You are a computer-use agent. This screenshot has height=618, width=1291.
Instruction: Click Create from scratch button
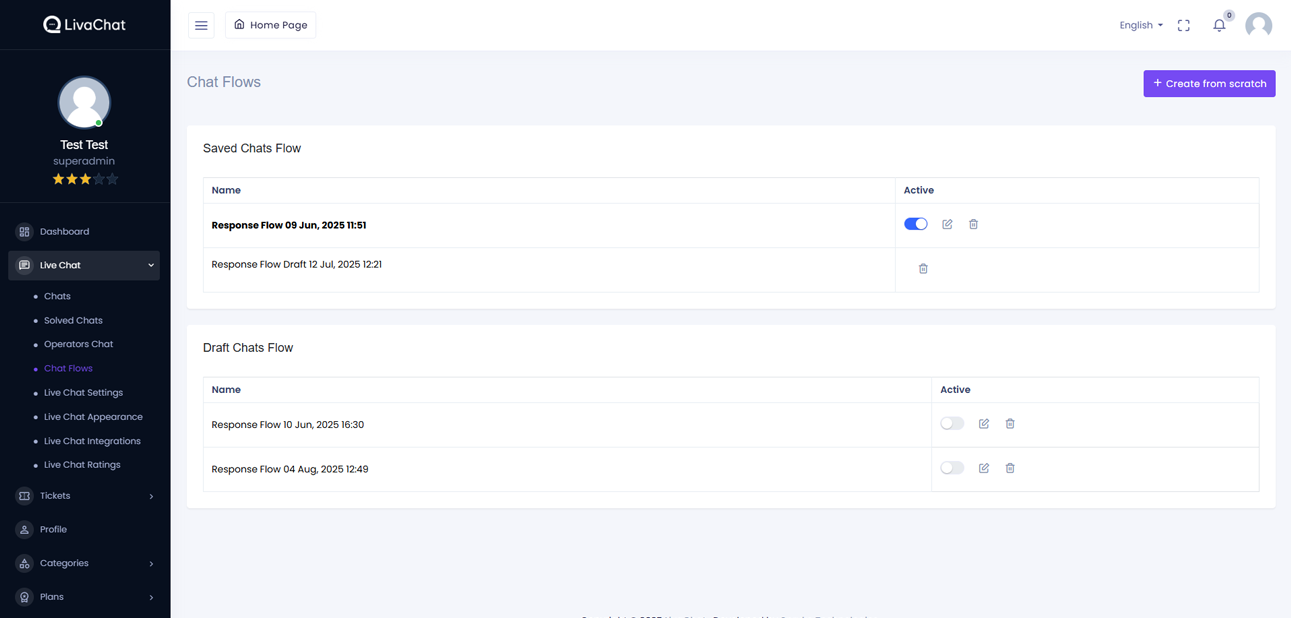point(1209,84)
